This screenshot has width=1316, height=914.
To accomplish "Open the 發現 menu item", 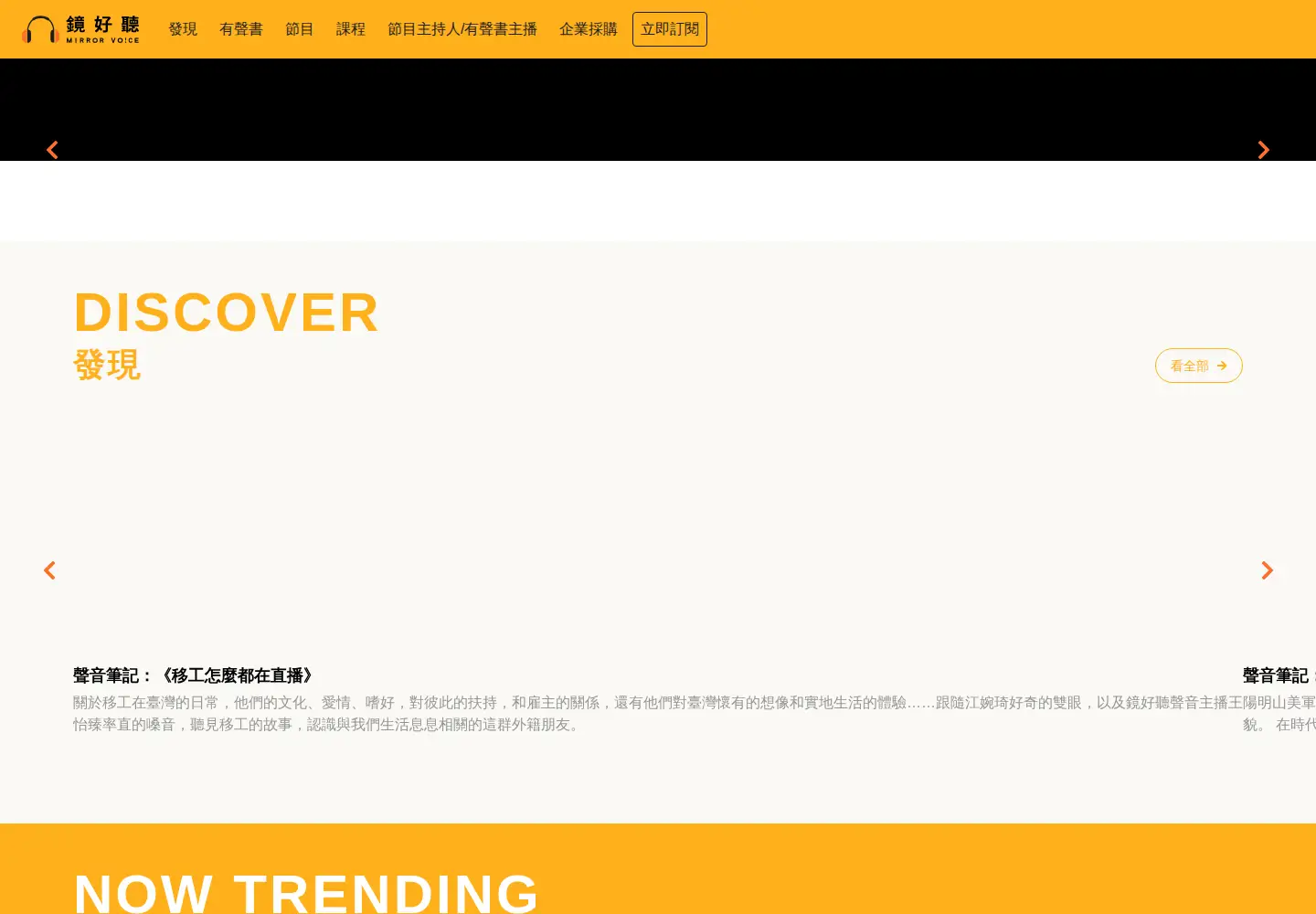I will coord(183,29).
